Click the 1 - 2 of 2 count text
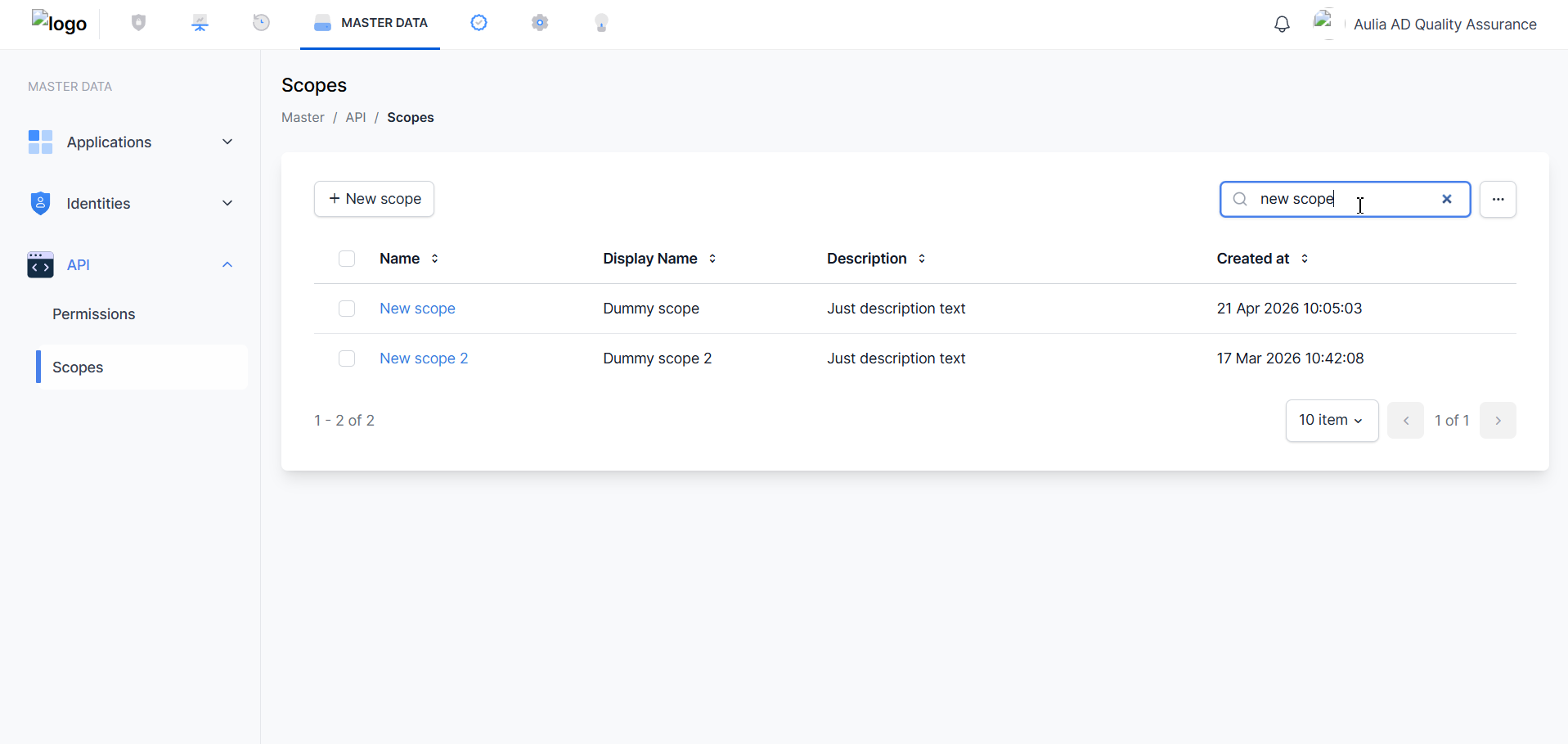 coord(344,421)
